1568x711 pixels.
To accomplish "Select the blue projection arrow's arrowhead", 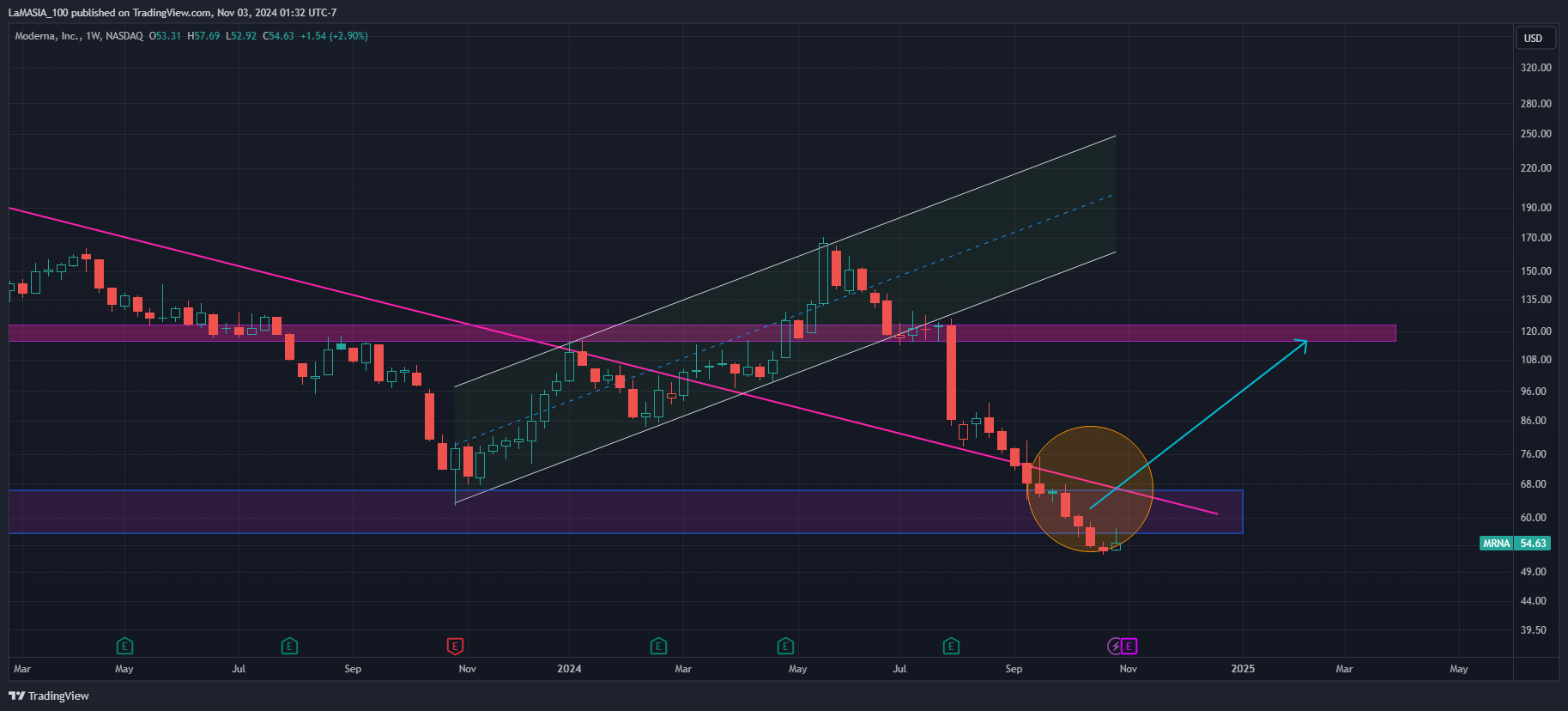I will coord(1303,344).
